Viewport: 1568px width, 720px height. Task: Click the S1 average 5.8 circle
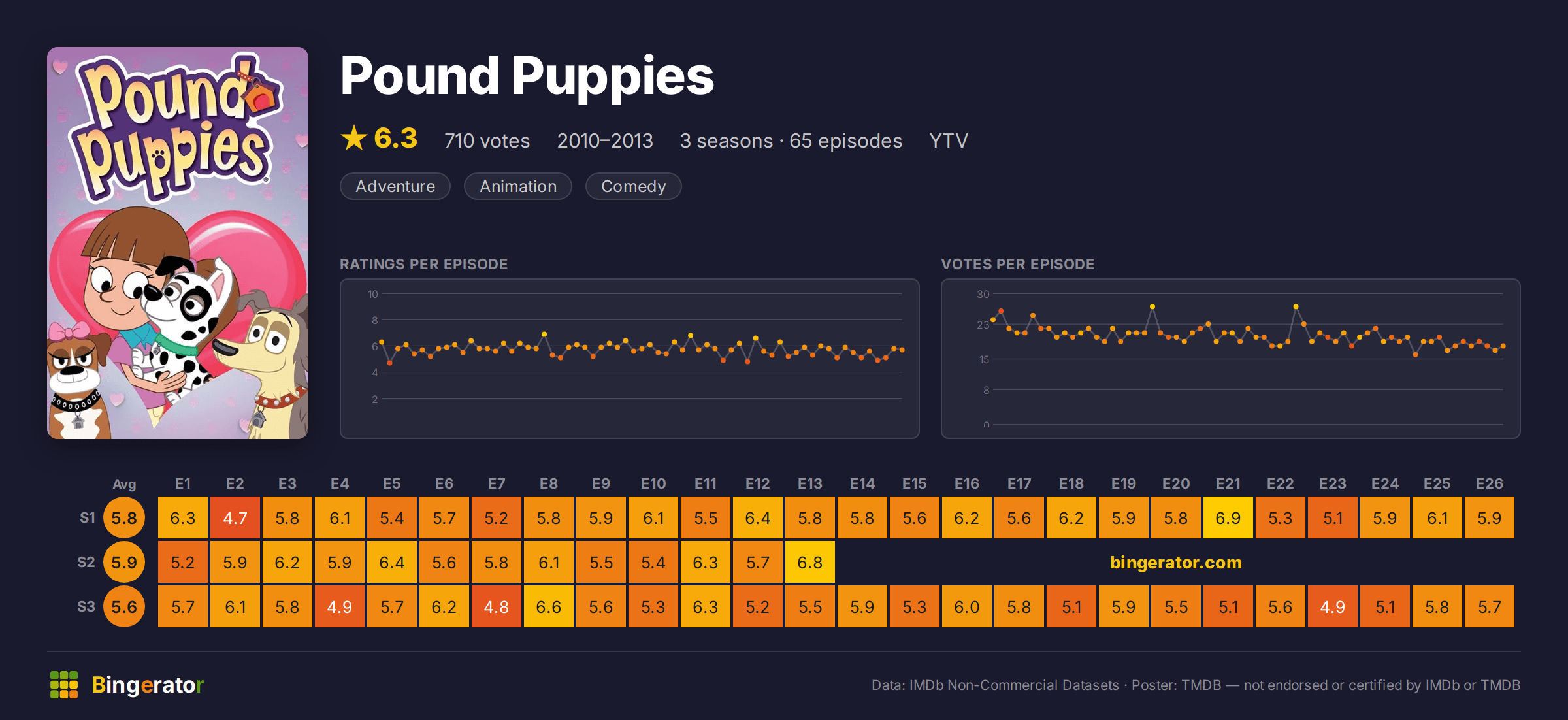[124, 518]
